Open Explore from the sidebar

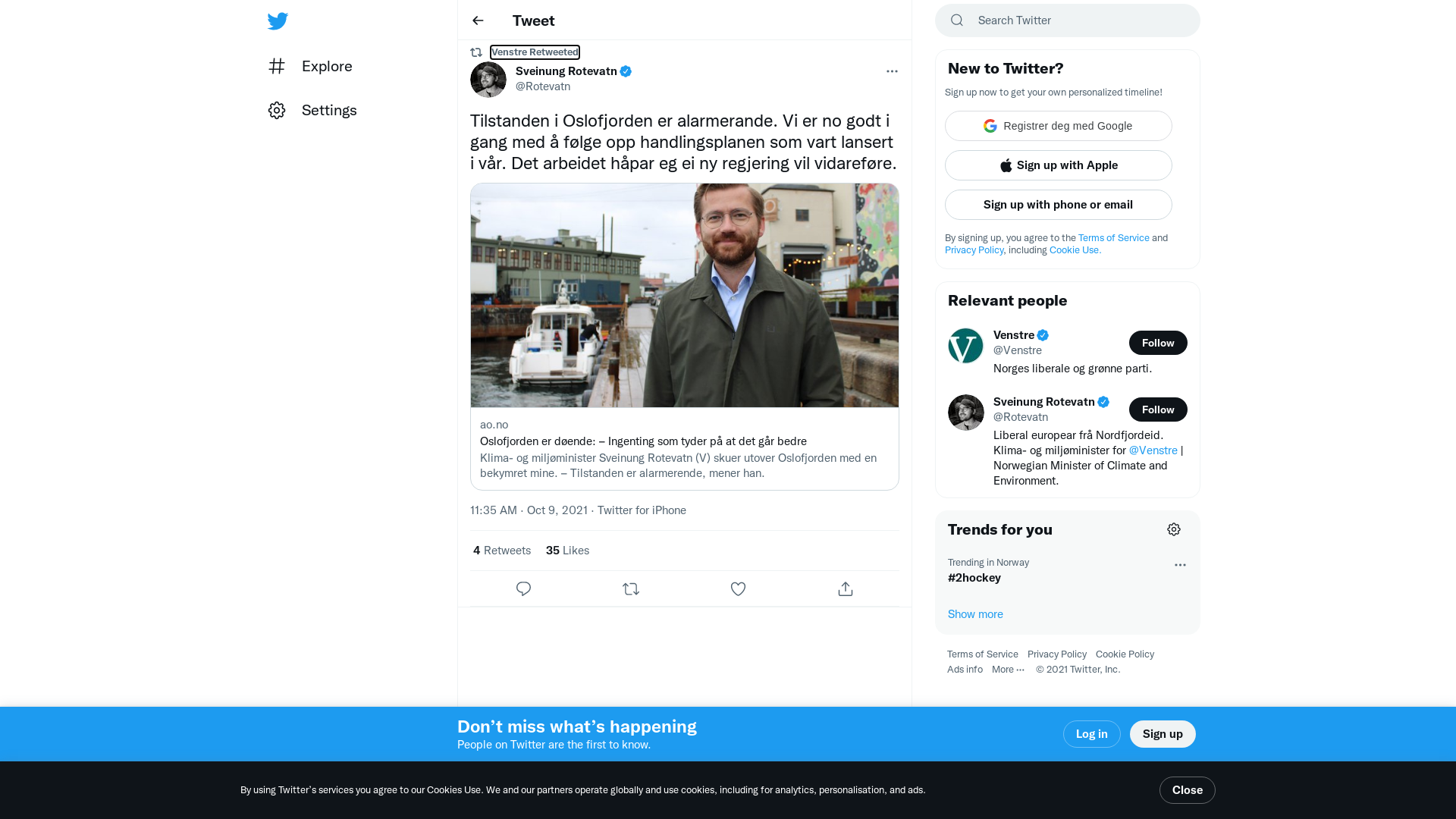pyautogui.click(x=310, y=66)
